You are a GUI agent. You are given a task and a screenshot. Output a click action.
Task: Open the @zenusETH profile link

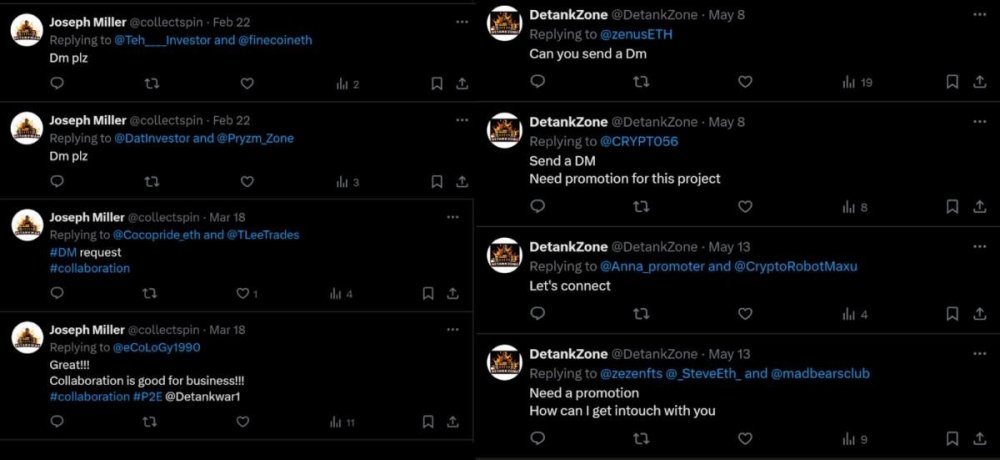pos(635,35)
